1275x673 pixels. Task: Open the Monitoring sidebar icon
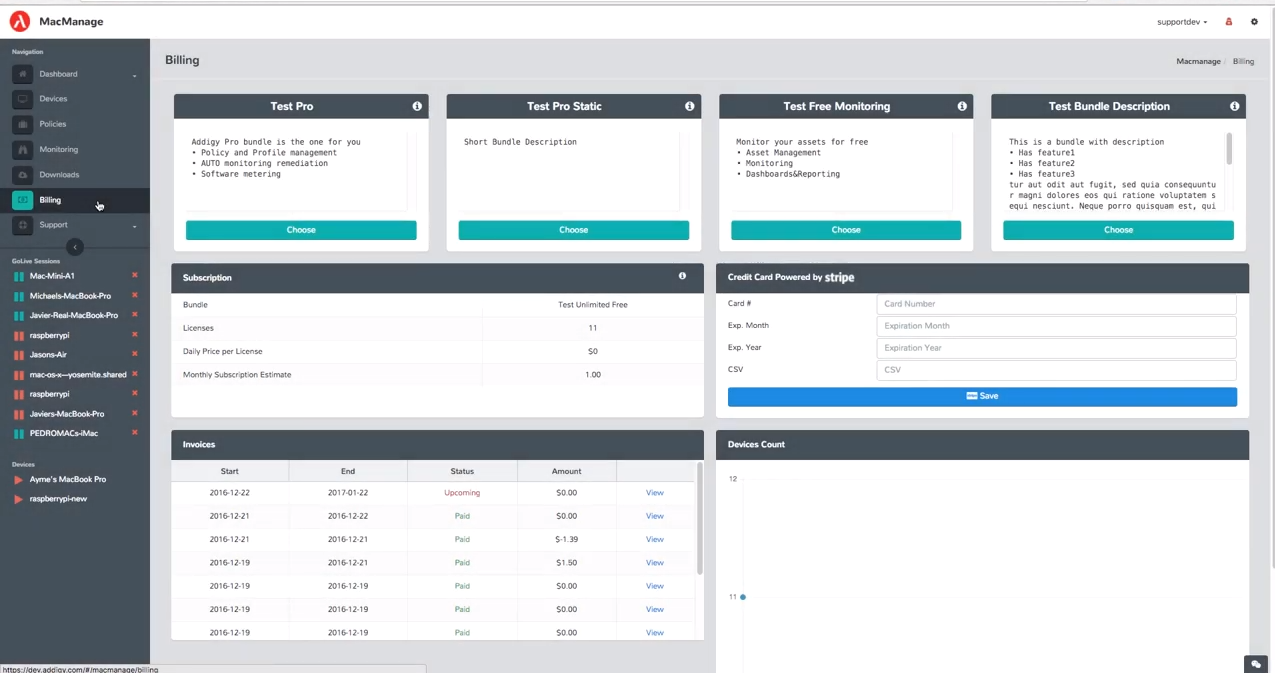point(22,149)
